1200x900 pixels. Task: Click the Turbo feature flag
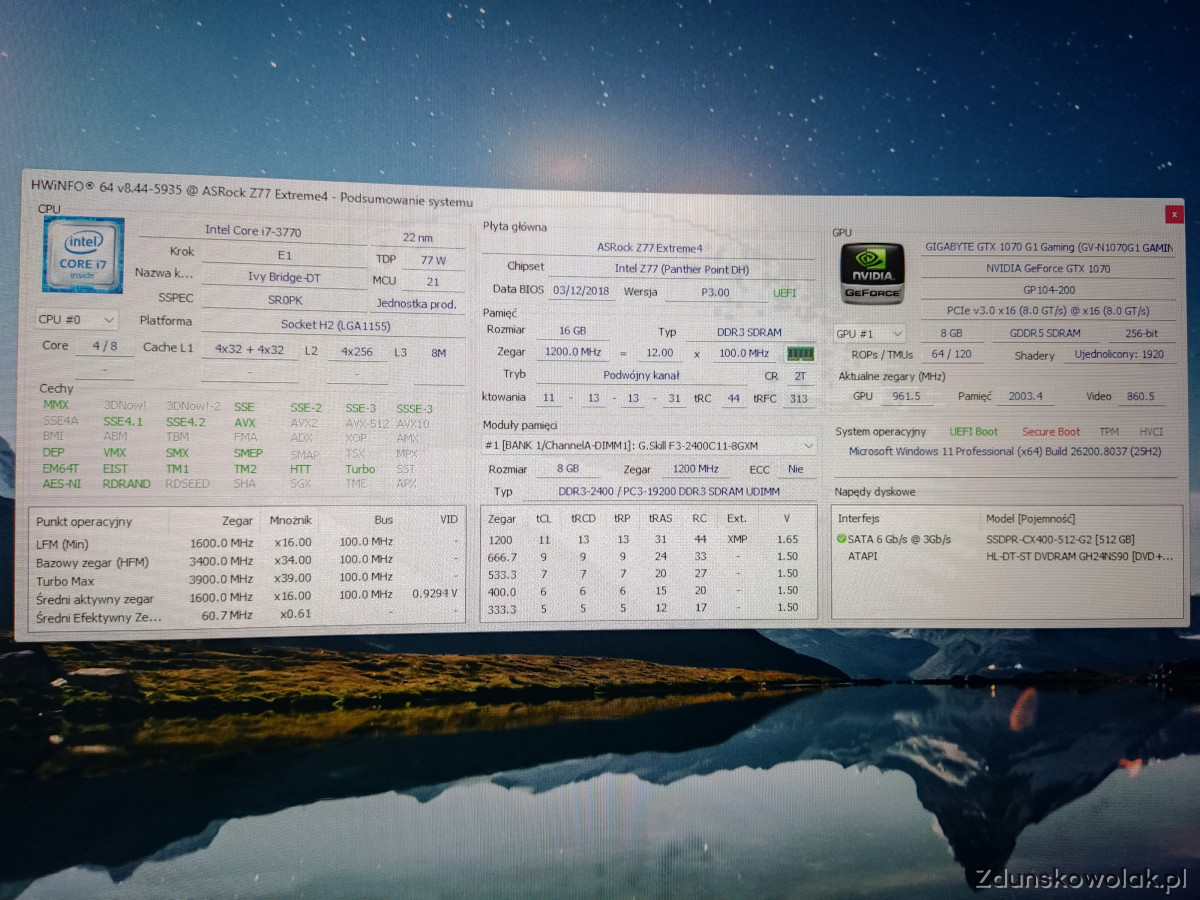[360, 469]
